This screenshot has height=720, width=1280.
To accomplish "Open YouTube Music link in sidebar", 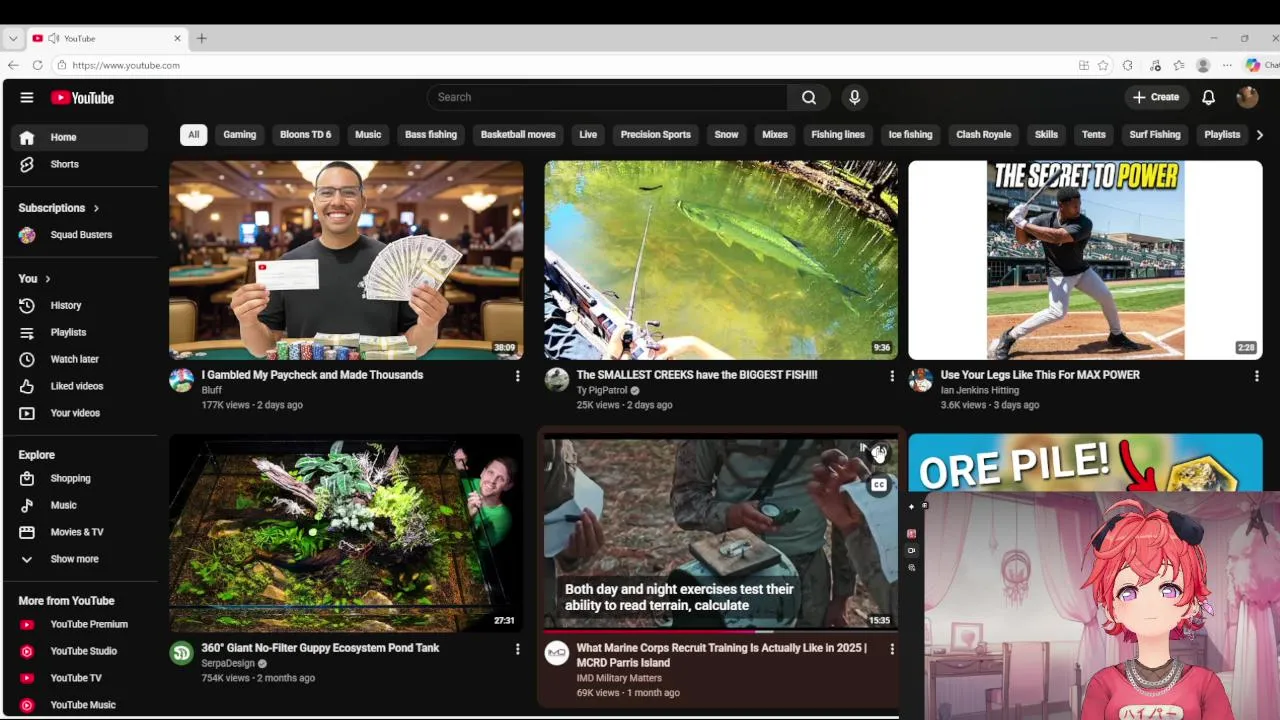I will 80,705.
